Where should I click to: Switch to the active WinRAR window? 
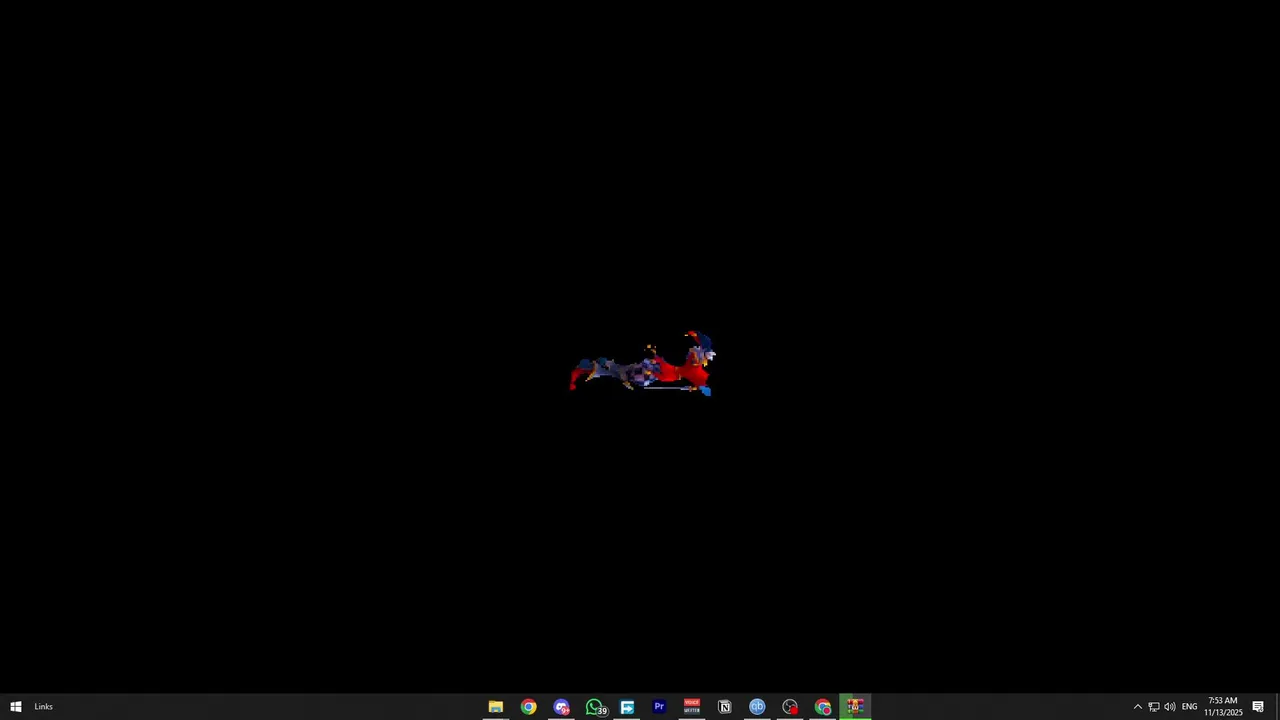pos(856,707)
